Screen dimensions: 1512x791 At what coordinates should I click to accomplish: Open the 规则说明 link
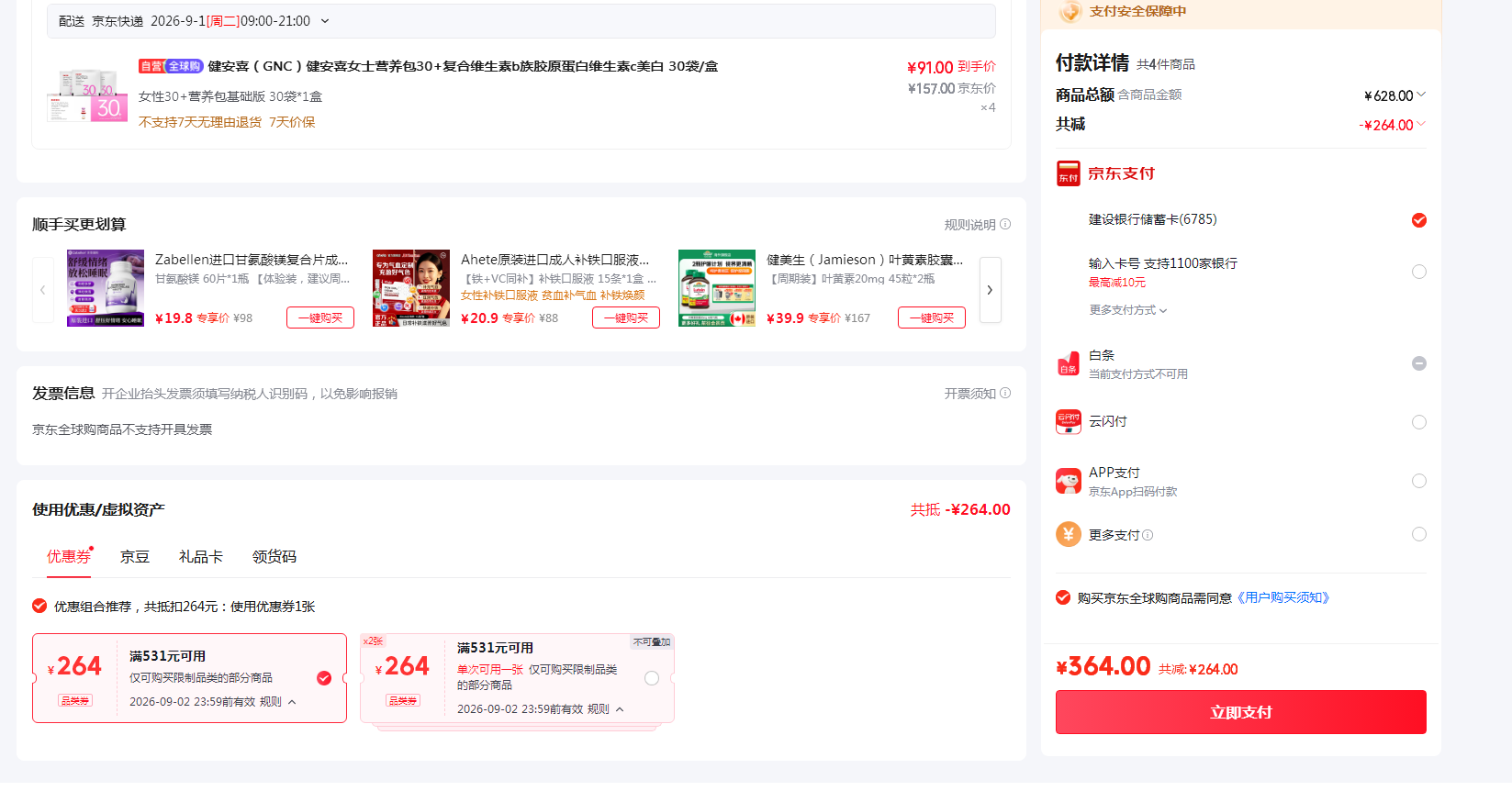coord(970,225)
